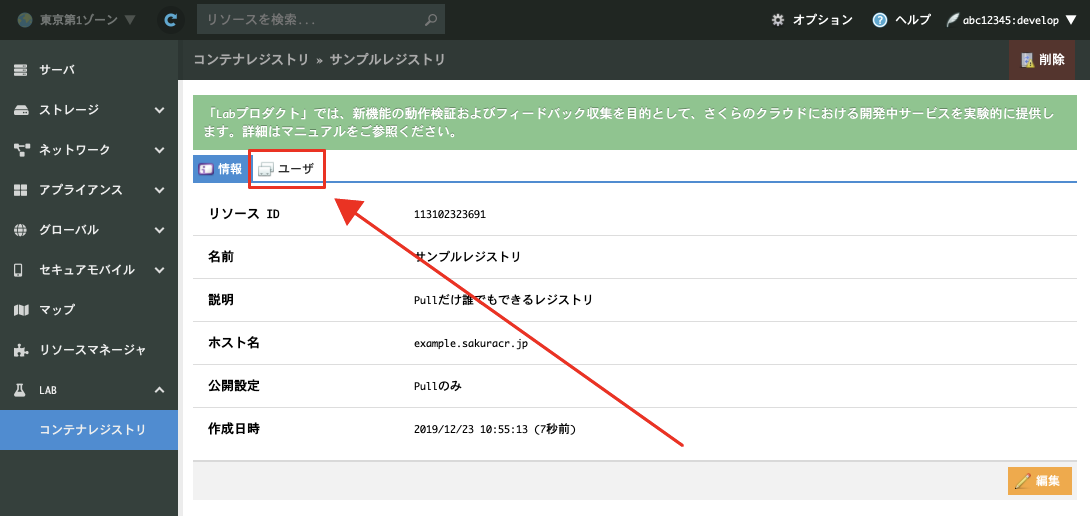The height and width of the screenshot is (516, 1090).
Task: Click the magnifier icon in search box
Action: pos(431,19)
